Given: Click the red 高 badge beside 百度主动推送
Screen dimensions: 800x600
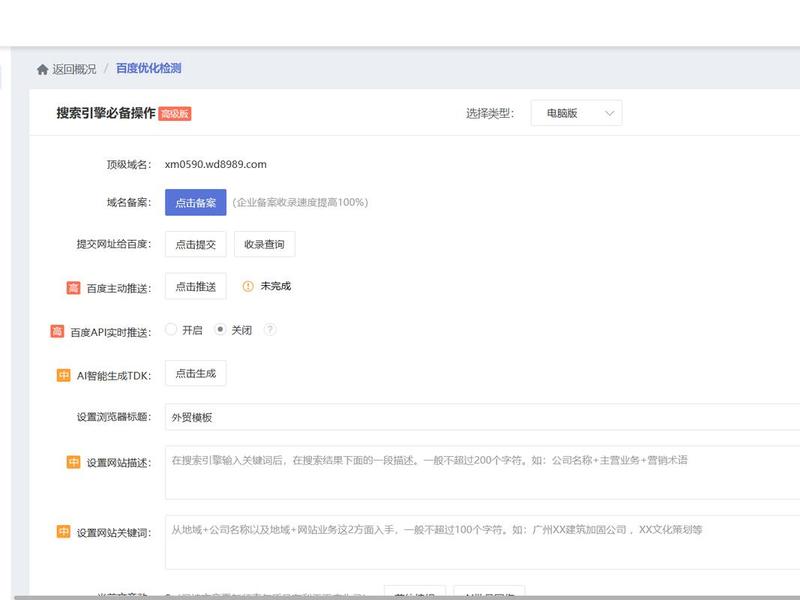Looking at the screenshot, I should (73, 288).
